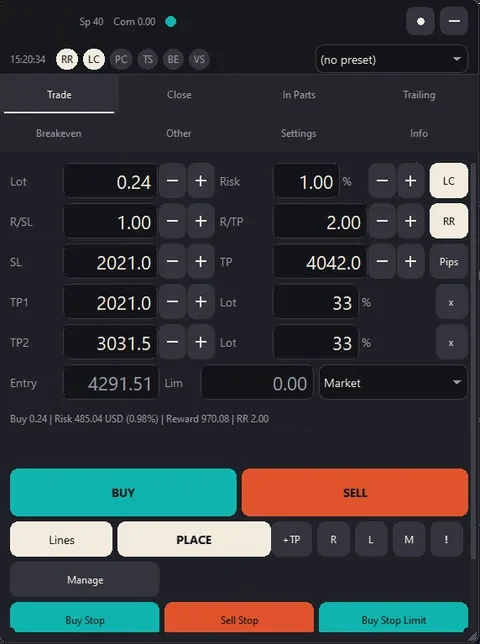Image resolution: width=480 pixels, height=644 pixels.
Task: Select the Trade tab
Action: tap(59, 95)
